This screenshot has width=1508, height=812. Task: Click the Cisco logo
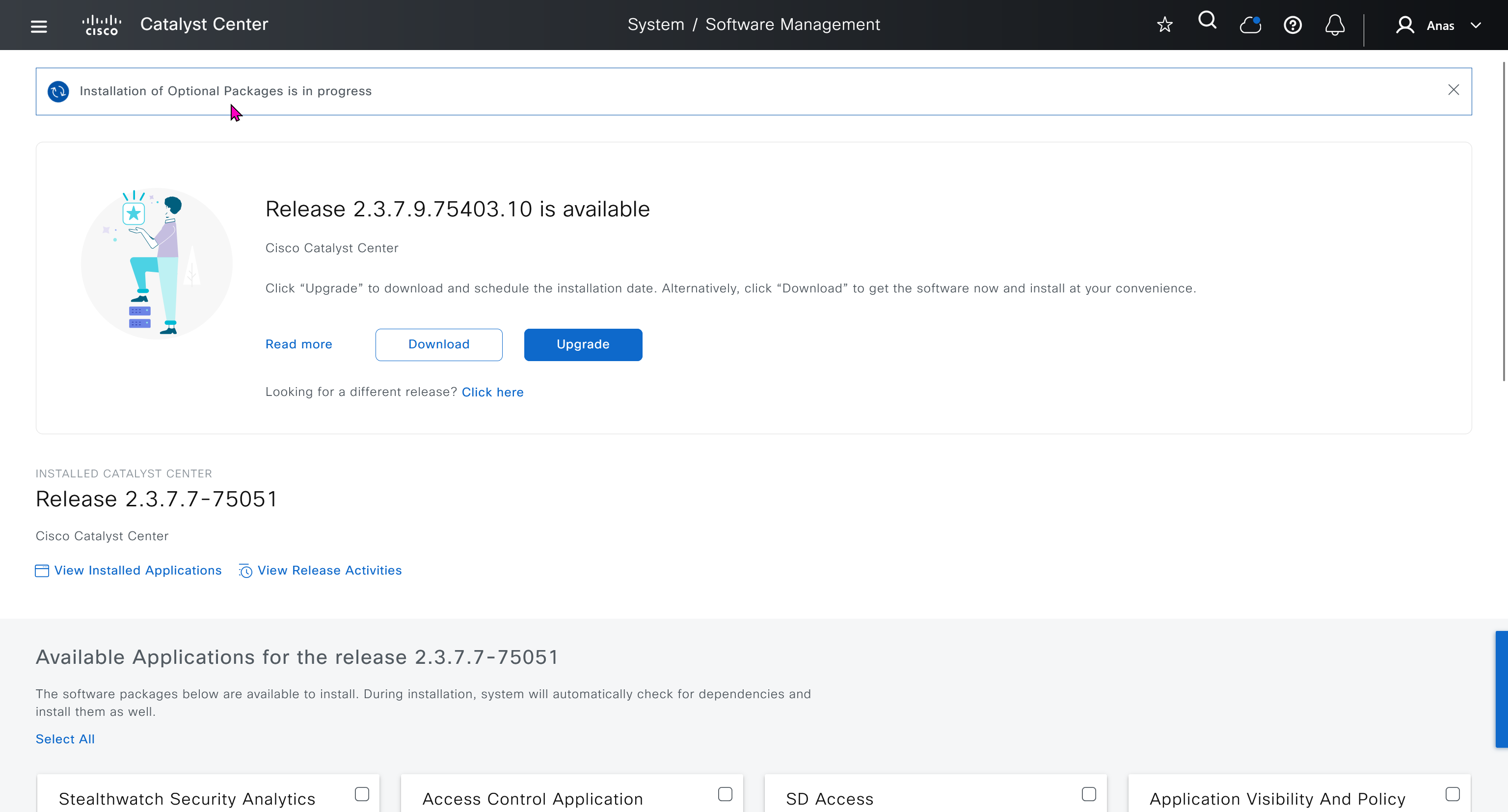101,25
